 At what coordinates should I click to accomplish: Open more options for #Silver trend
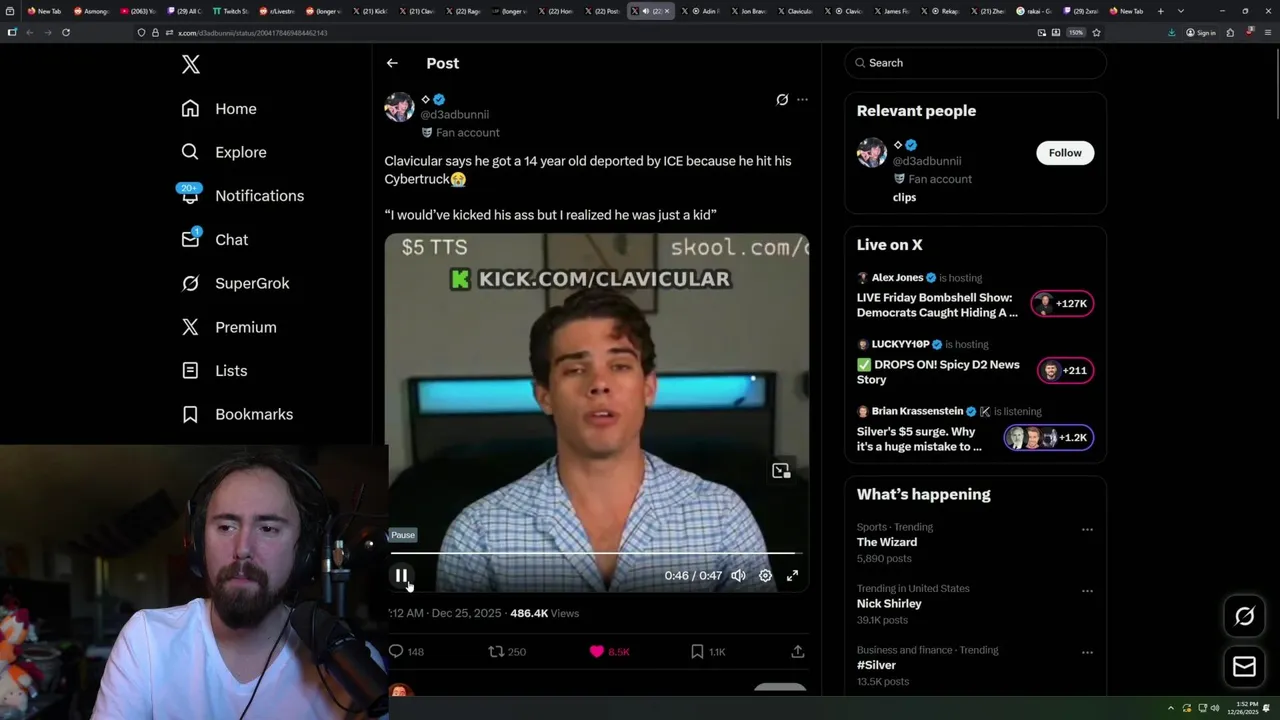click(x=1087, y=652)
